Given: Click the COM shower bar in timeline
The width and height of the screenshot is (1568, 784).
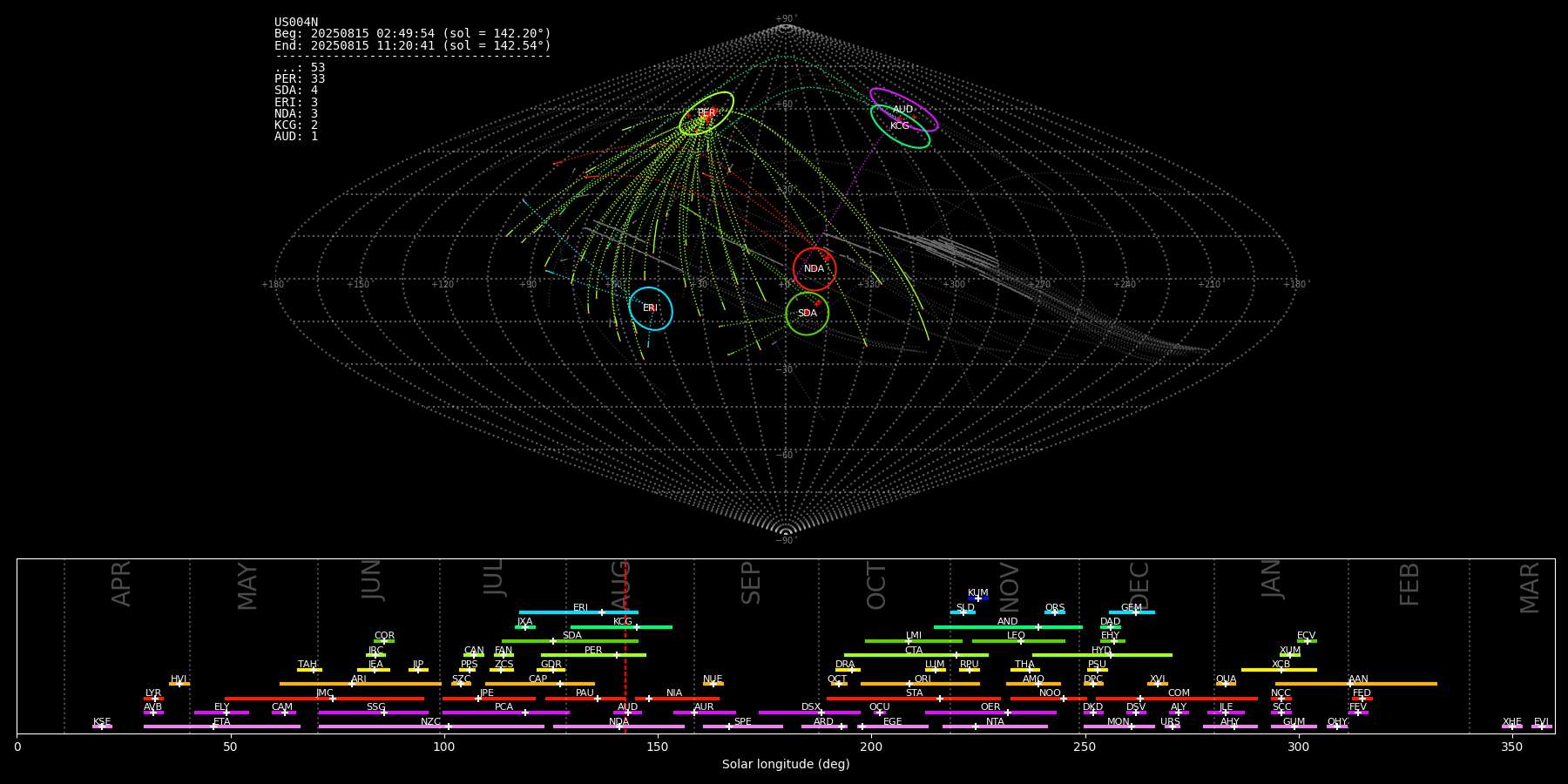Looking at the screenshot, I should coord(1176,699).
